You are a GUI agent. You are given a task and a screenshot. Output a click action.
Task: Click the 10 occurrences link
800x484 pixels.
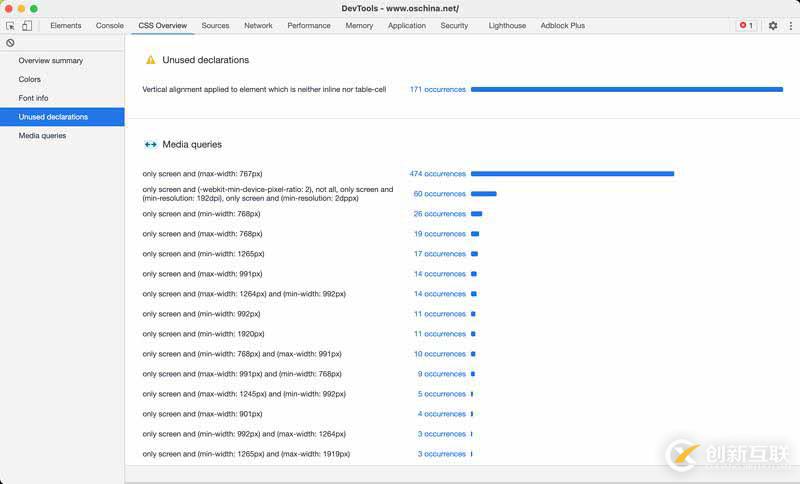point(439,354)
